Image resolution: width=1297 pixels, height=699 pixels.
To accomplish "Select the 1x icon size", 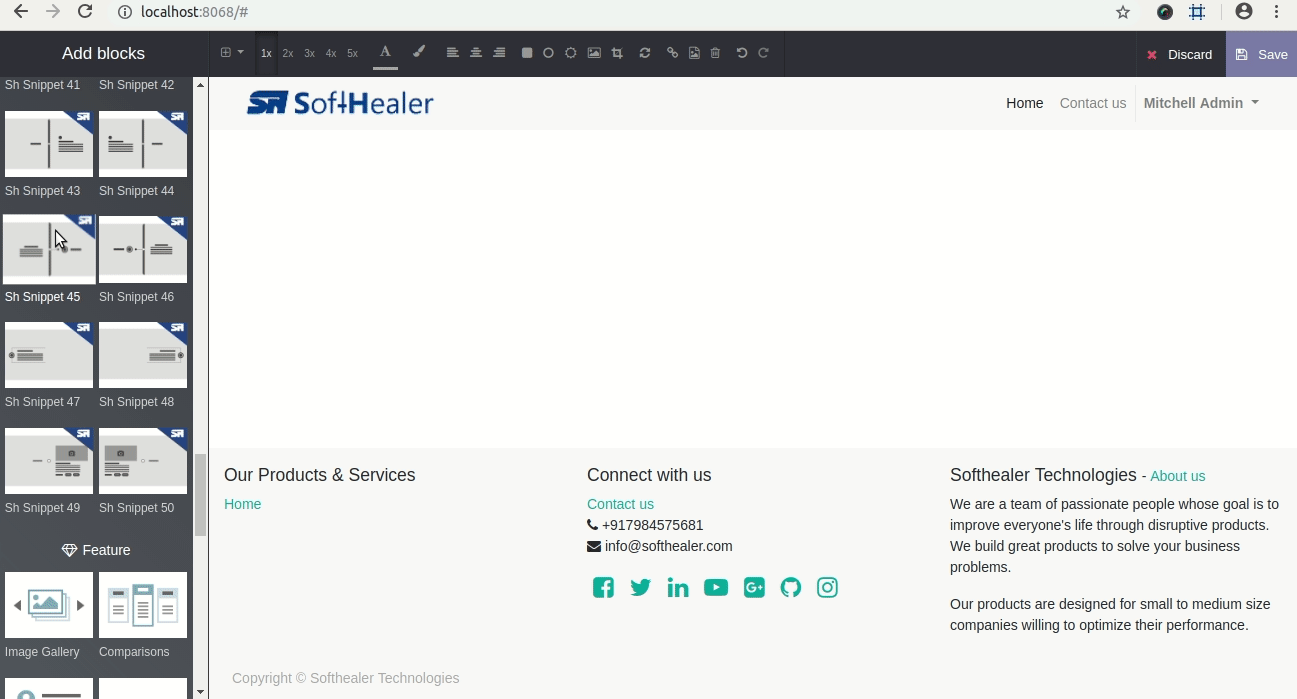I will 266,54.
